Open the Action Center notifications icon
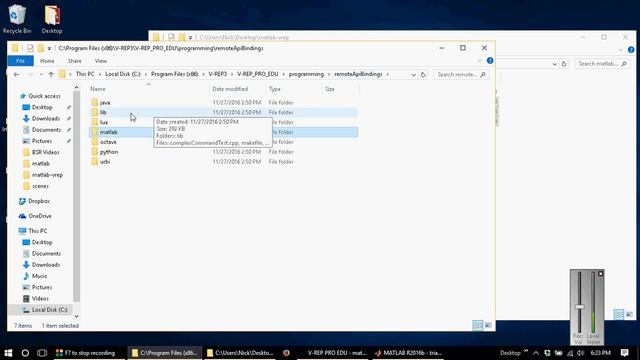640x360 pixels. tap(624, 353)
